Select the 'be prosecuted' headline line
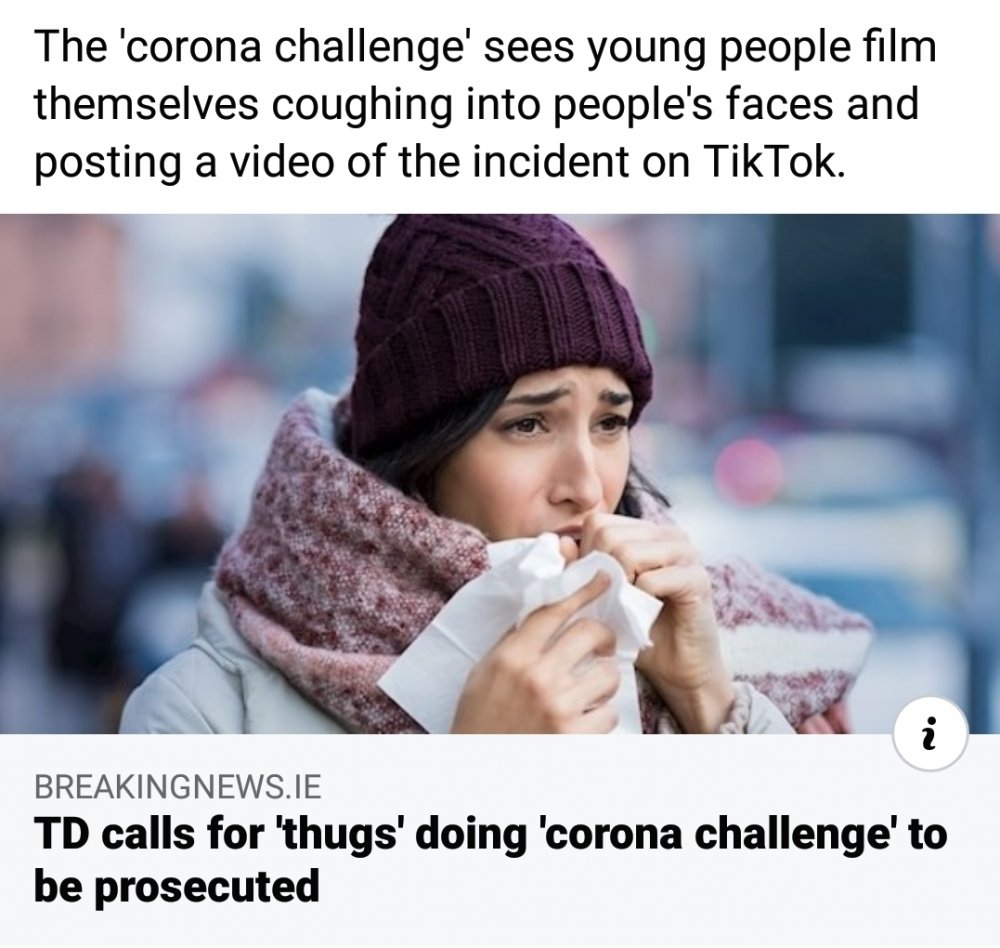 click(x=177, y=885)
